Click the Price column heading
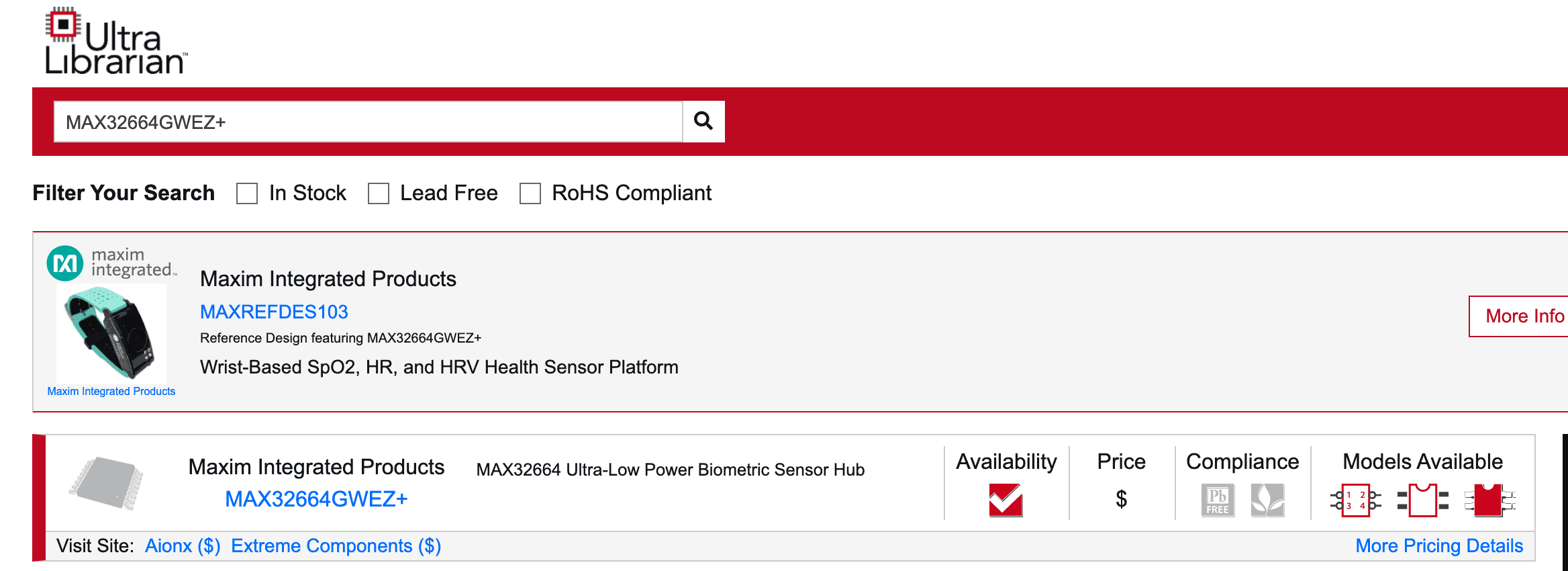 point(1121,462)
